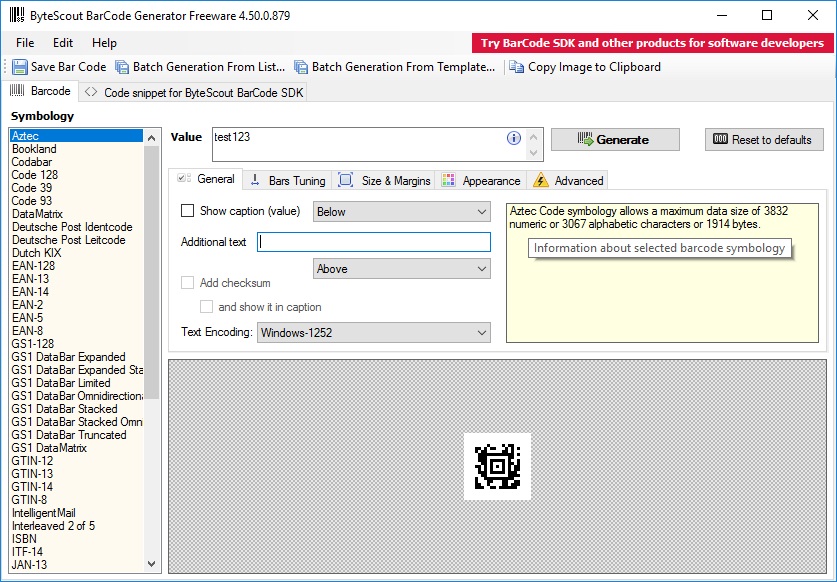The height and width of the screenshot is (582, 837).
Task: Open Batch Generation From List
Action: 123,67
